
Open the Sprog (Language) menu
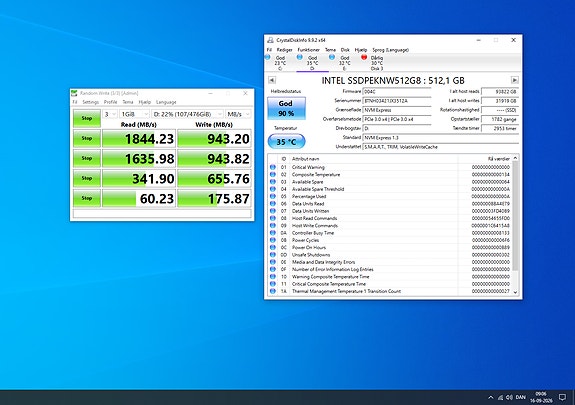pyautogui.click(x=390, y=50)
